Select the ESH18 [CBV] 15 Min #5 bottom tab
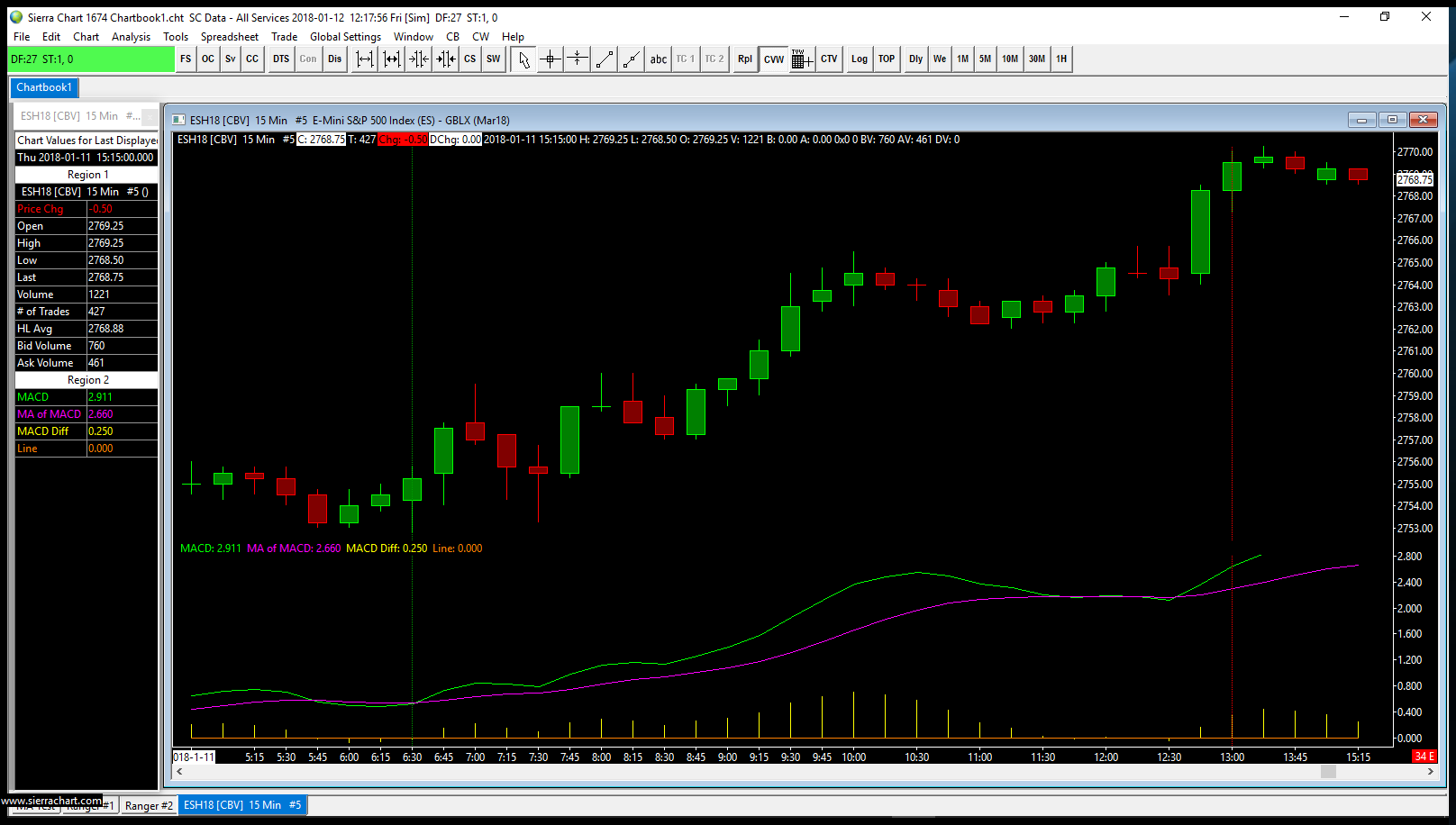The image size is (1456, 825). point(242,805)
